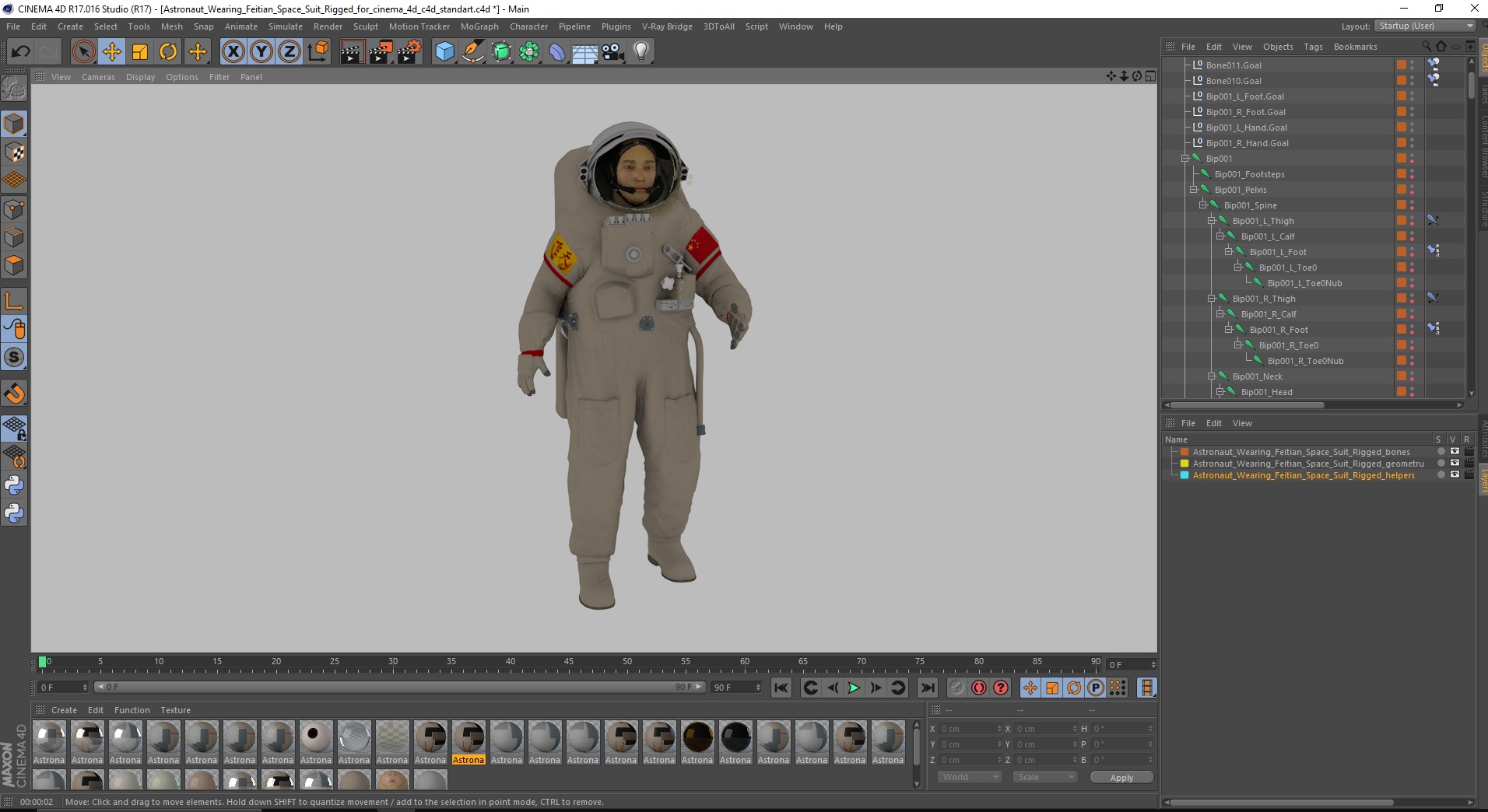The height and width of the screenshot is (812, 1488).
Task: Toggle the Y axis lock
Action: (x=261, y=52)
